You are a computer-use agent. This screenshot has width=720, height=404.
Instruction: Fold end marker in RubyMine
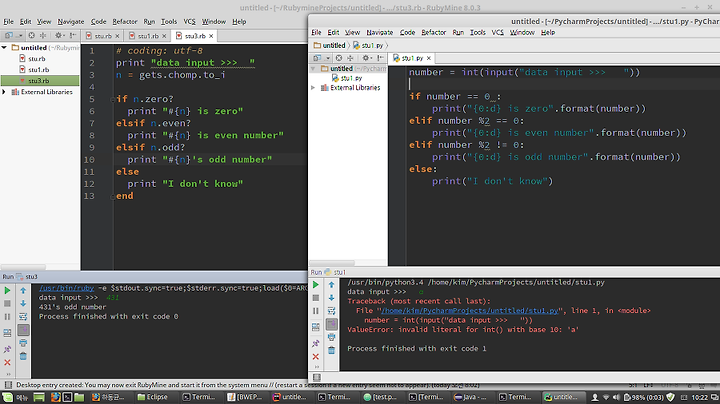pos(112,196)
